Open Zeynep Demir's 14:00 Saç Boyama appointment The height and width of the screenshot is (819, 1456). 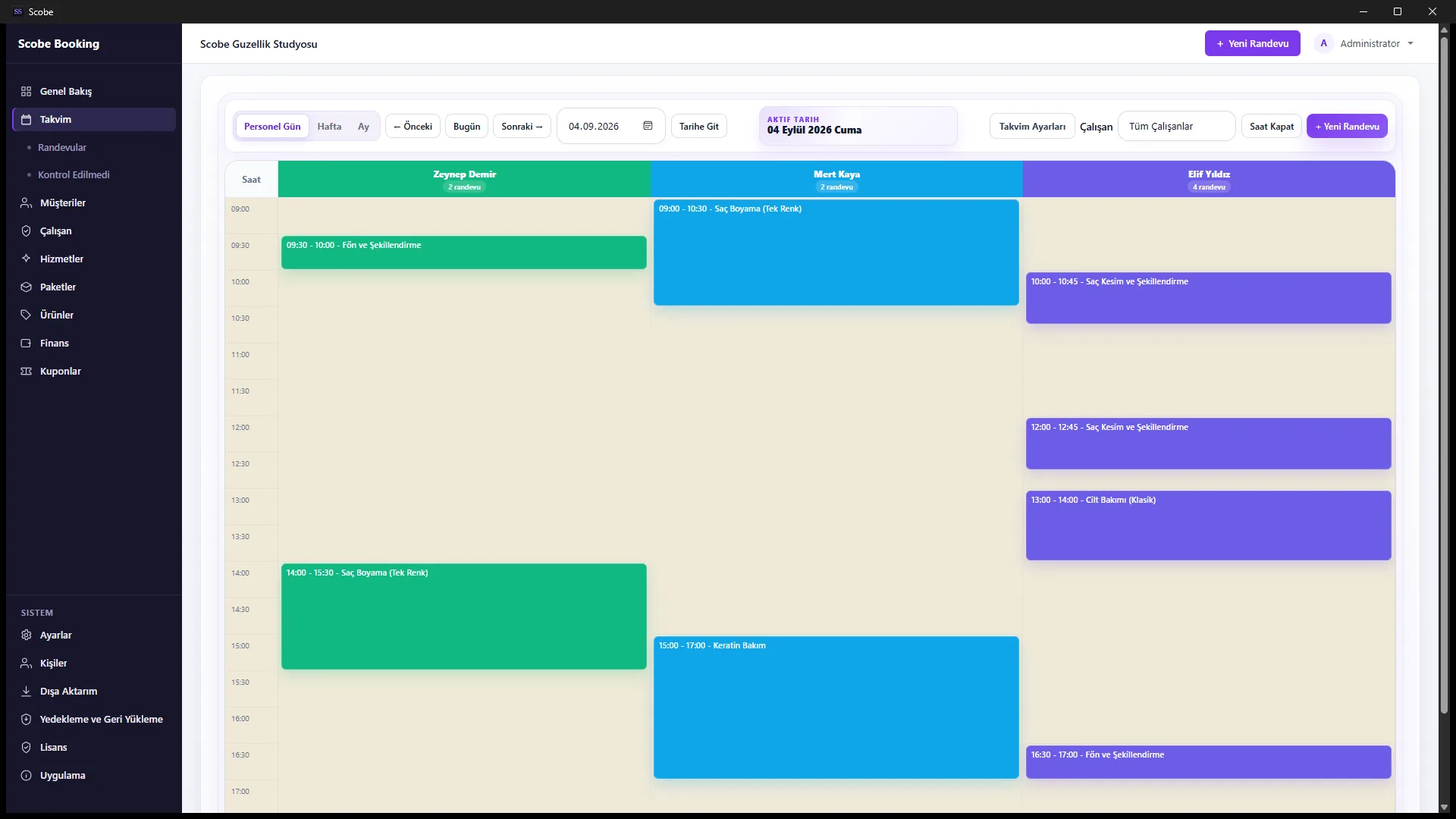(463, 616)
